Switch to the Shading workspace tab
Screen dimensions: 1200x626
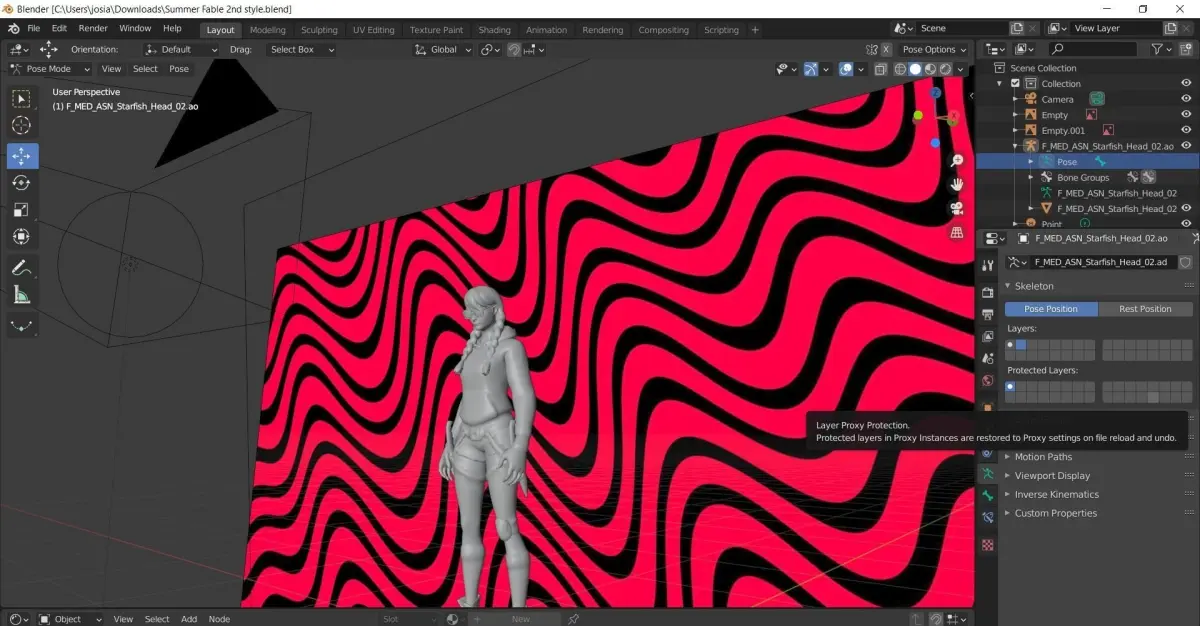point(494,30)
